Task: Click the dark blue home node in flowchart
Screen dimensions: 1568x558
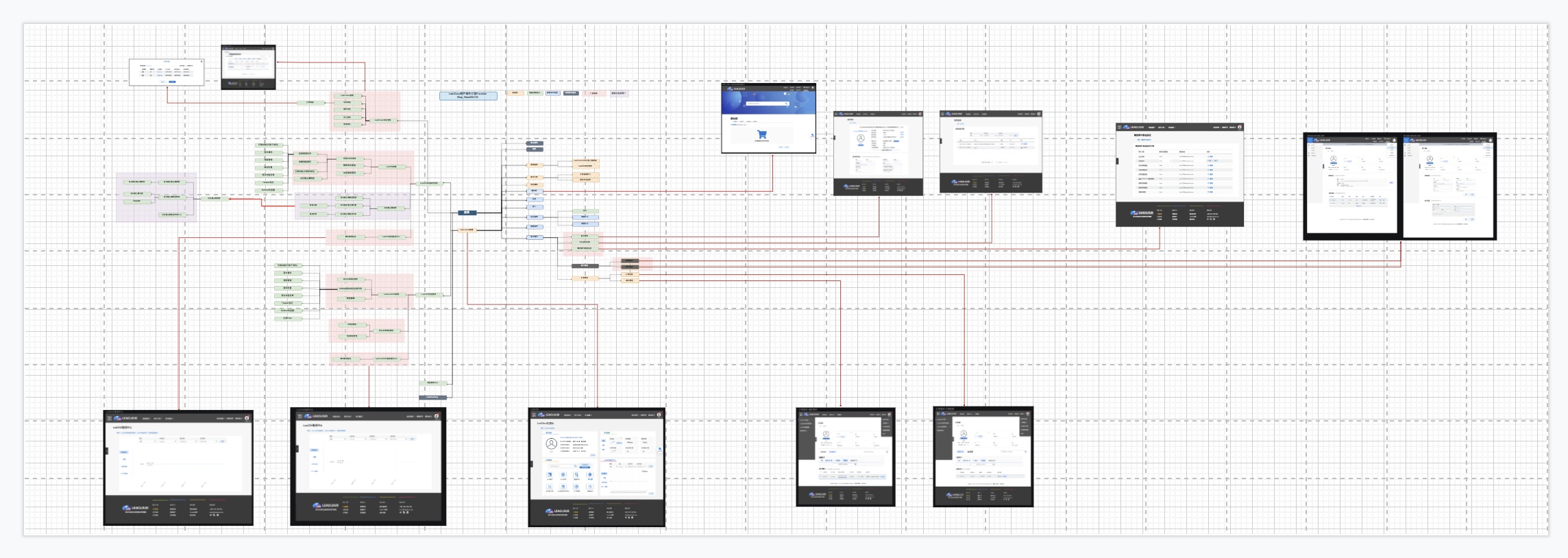Action: (467, 213)
